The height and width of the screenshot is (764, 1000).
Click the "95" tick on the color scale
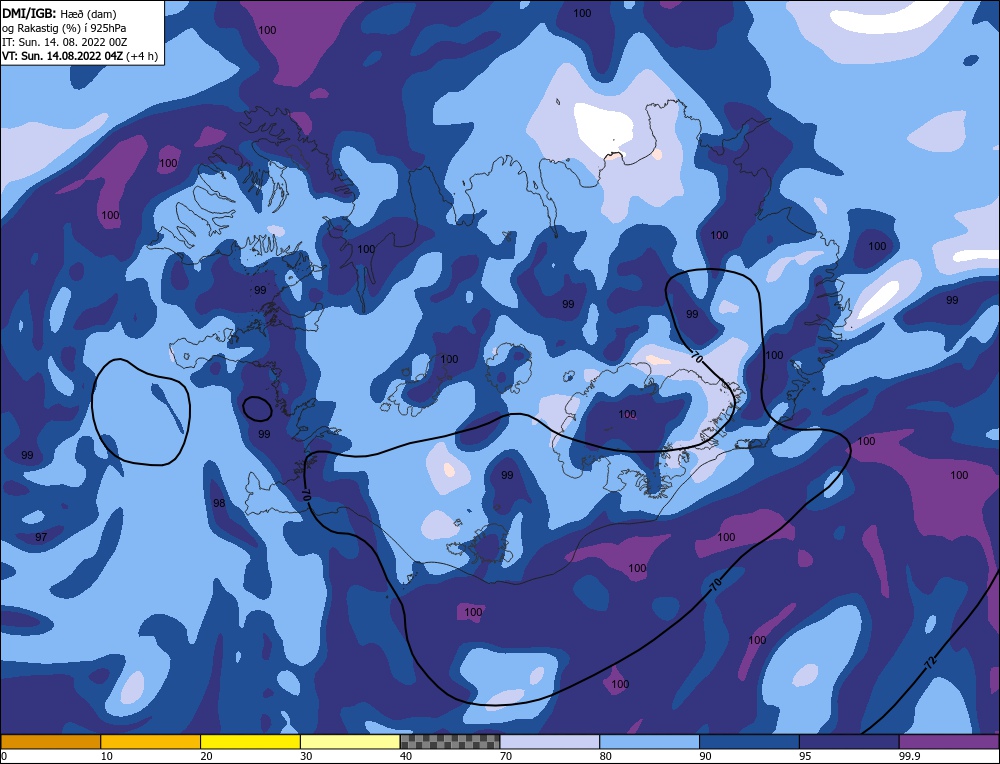(x=805, y=756)
